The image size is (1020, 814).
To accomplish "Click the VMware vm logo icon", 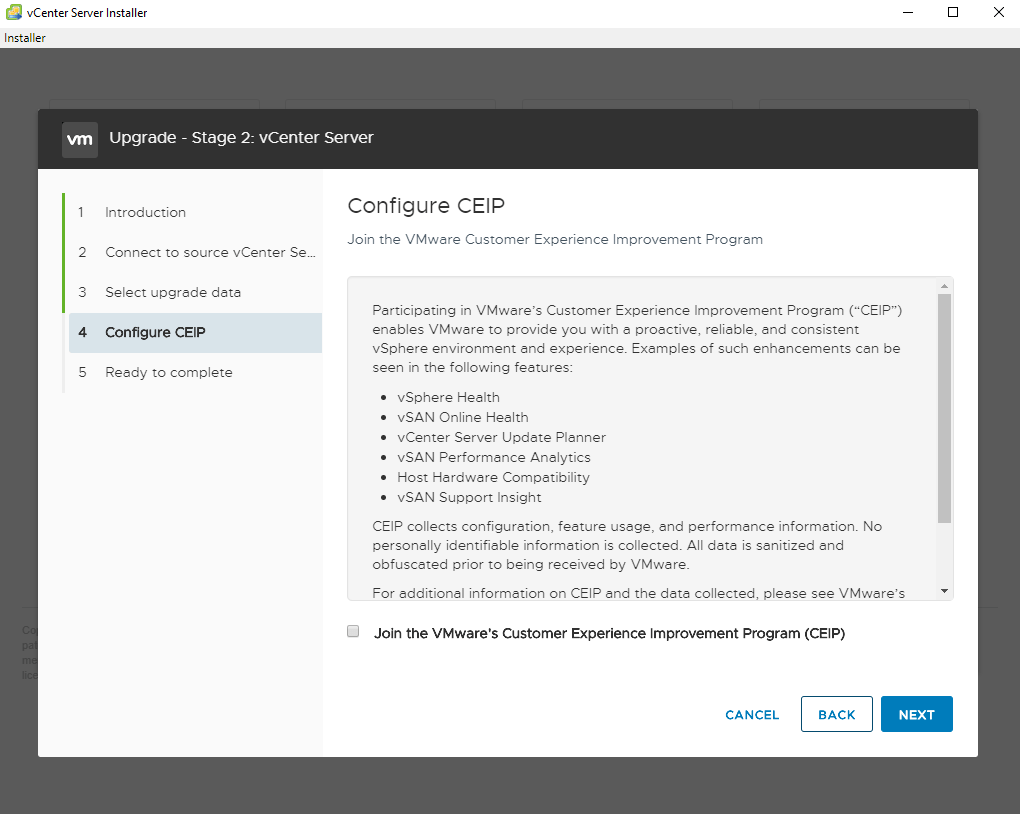I will (80, 140).
